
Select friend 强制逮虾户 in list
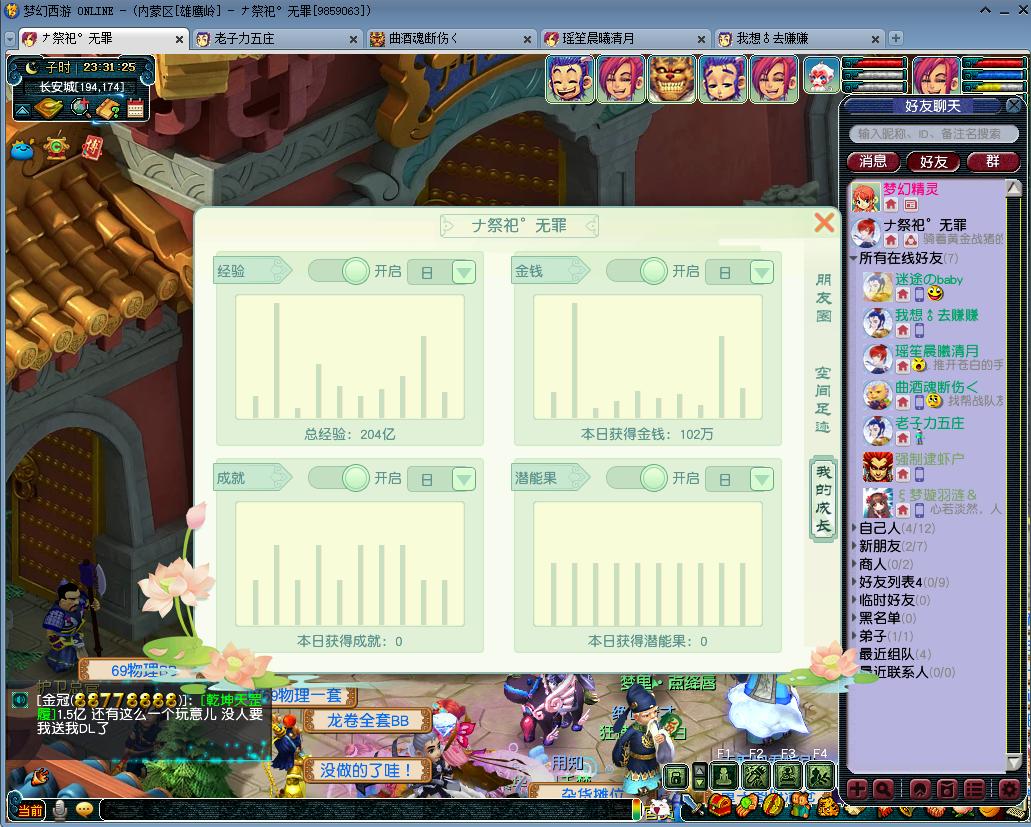click(933, 465)
